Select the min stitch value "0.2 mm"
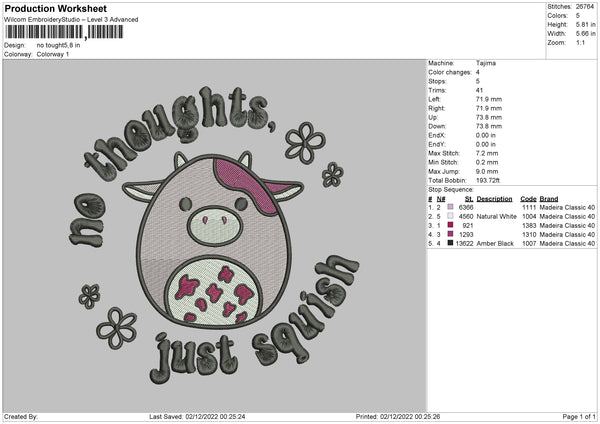Screen dimensions: 600x424 click(487, 162)
